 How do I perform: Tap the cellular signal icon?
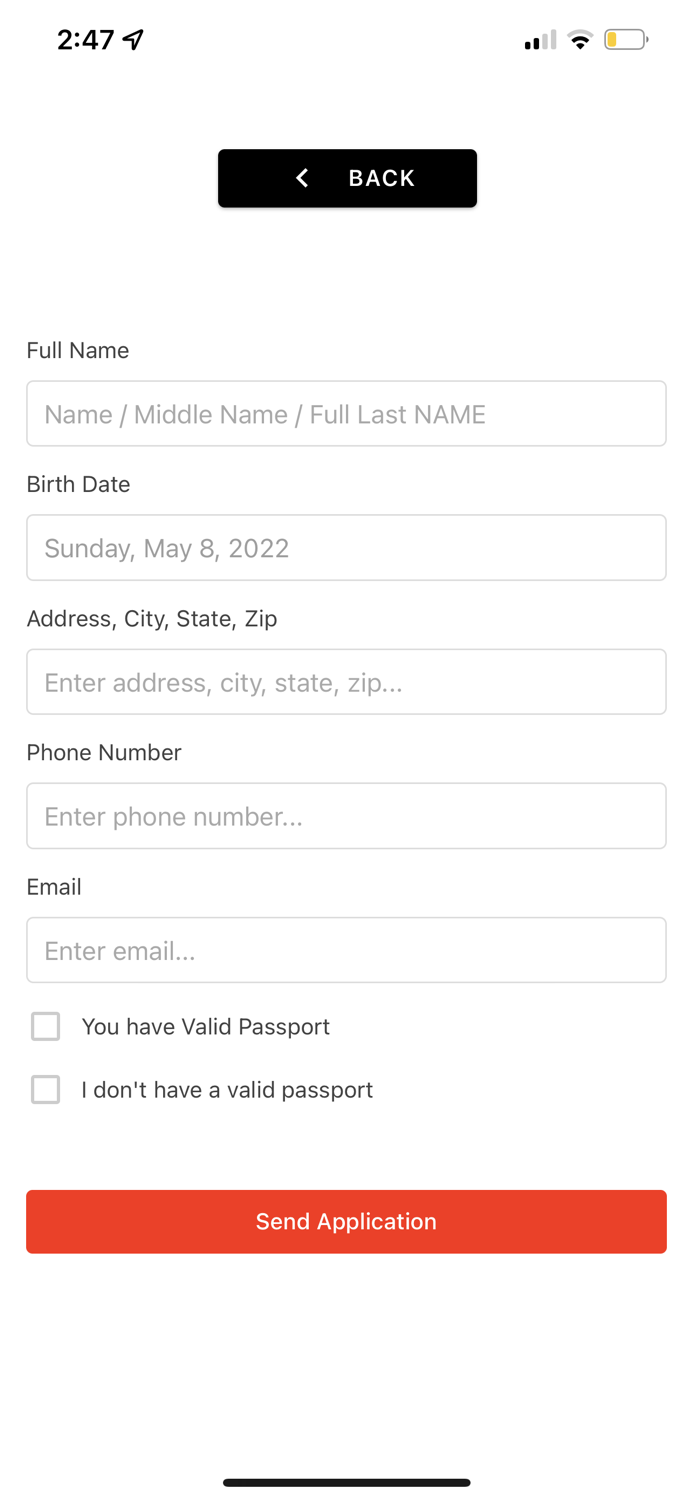tap(538, 40)
